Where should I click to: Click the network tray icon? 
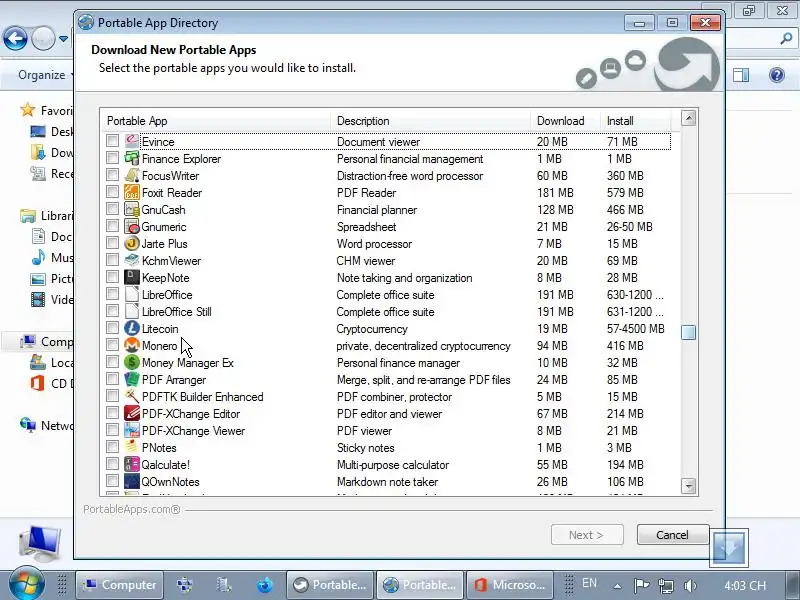pyautogui.click(x=665, y=585)
